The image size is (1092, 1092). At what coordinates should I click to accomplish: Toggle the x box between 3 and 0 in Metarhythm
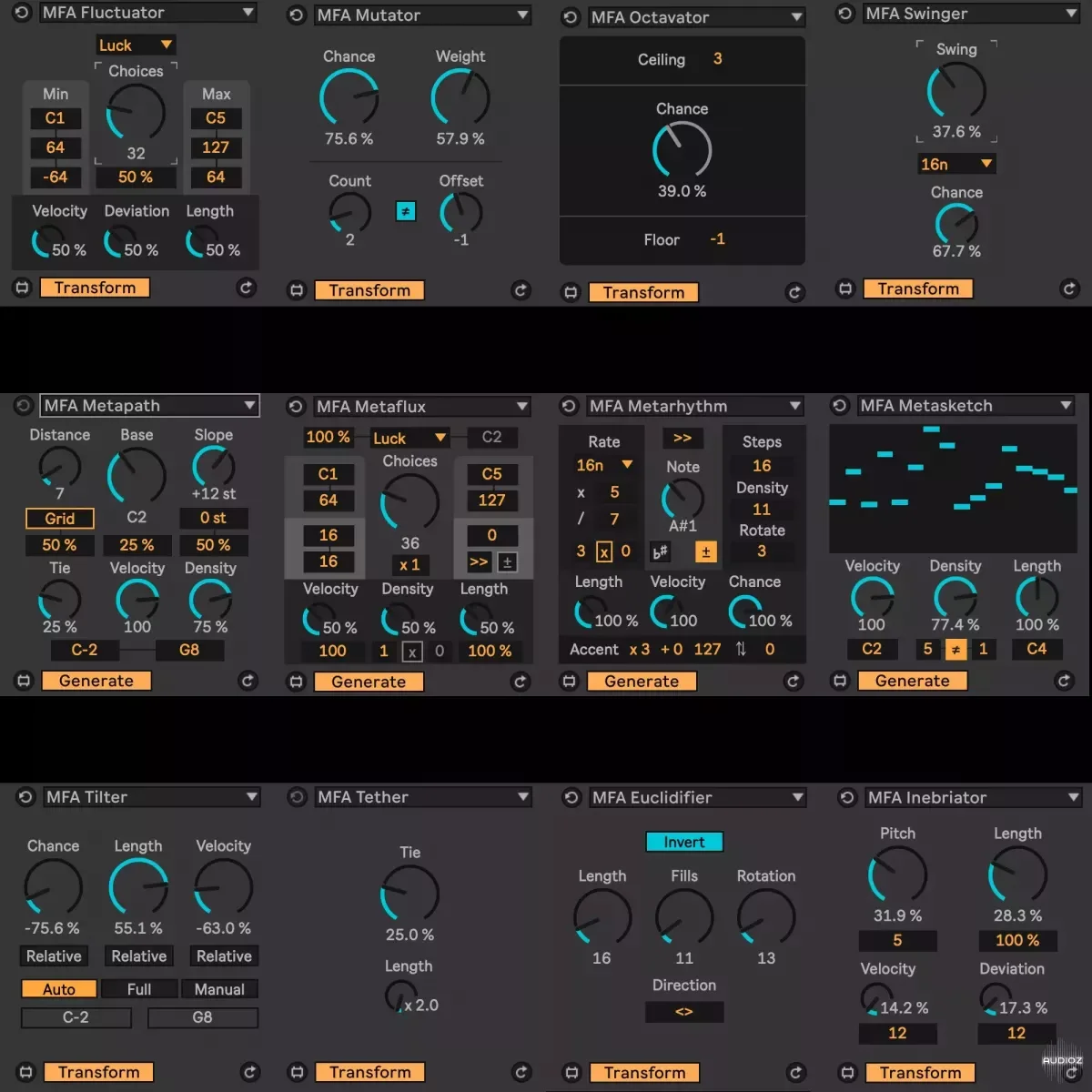[x=603, y=551]
